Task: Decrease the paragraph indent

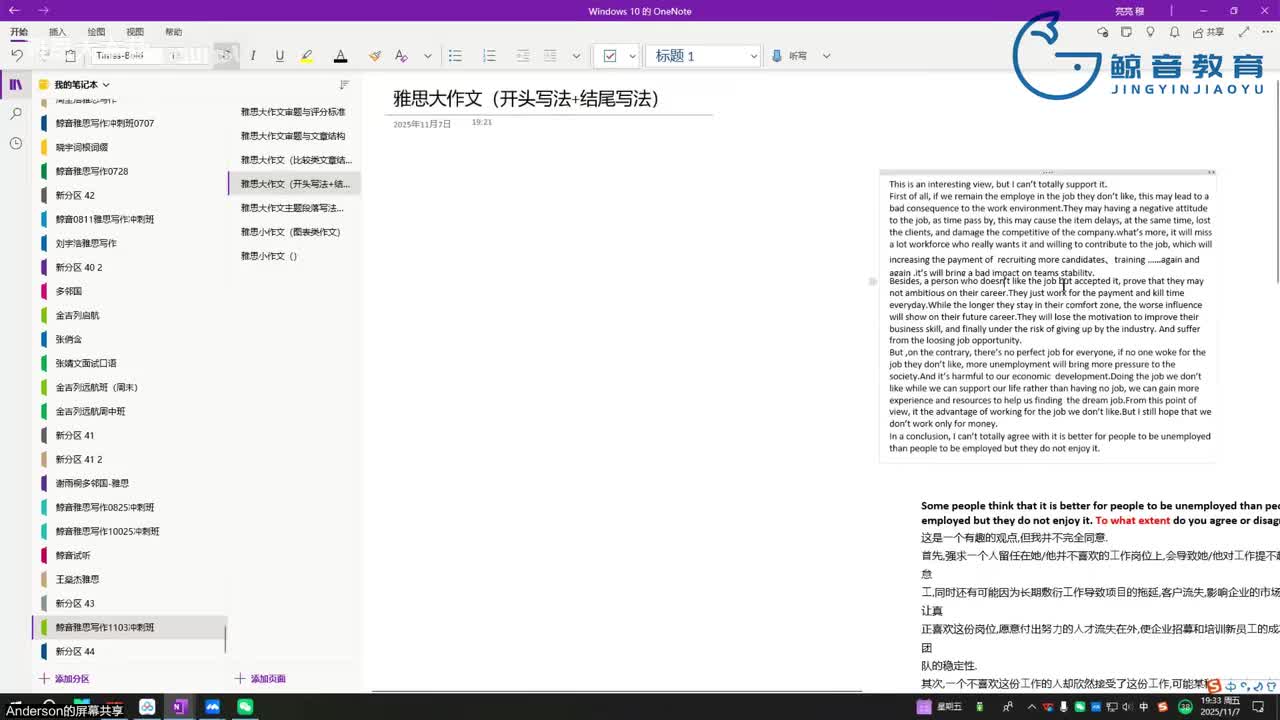Action: 523,56
